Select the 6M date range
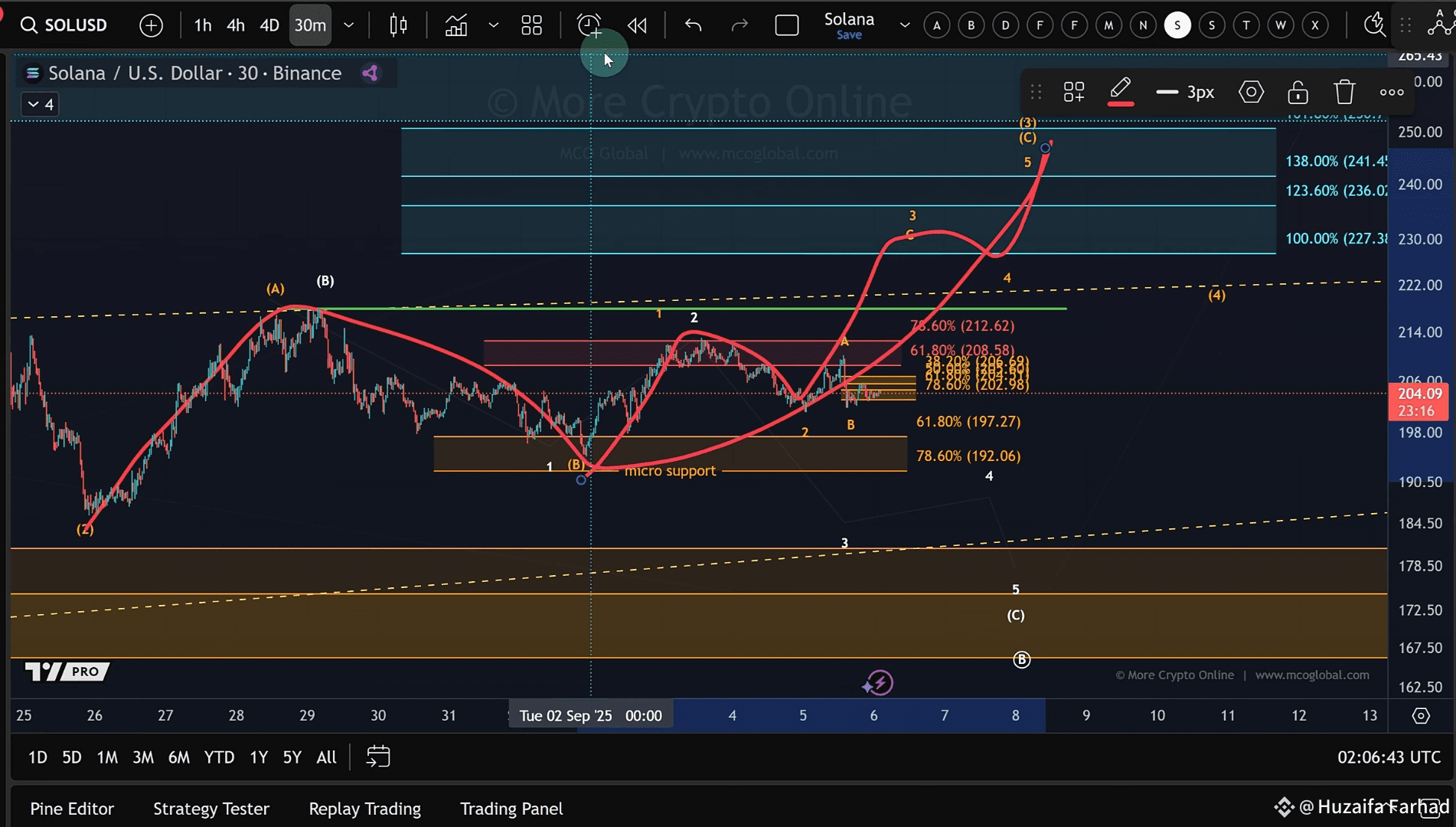This screenshot has height=827, width=1456. pyautogui.click(x=179, y=757)
